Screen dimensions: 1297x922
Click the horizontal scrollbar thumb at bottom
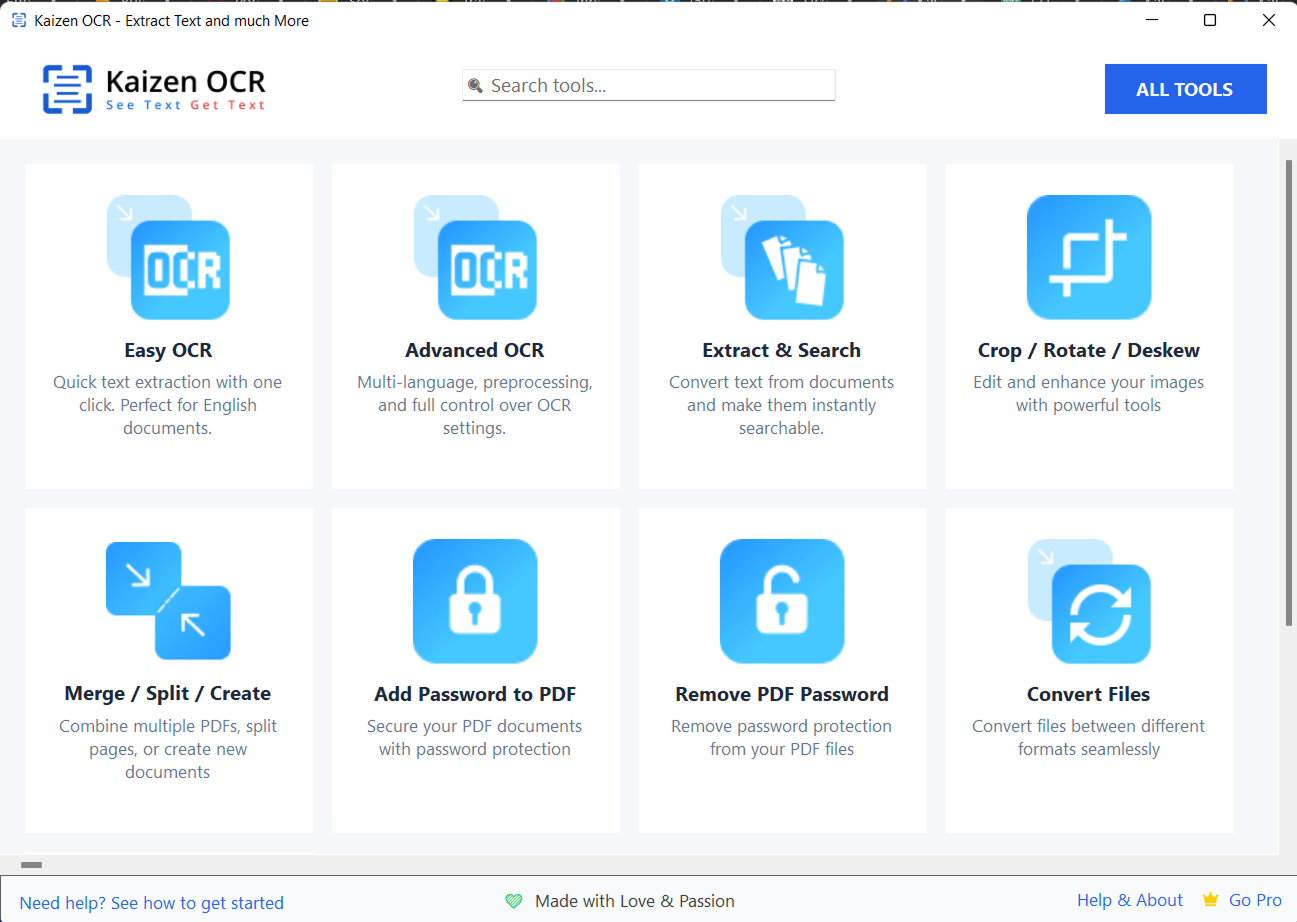[x=32, y=864]
